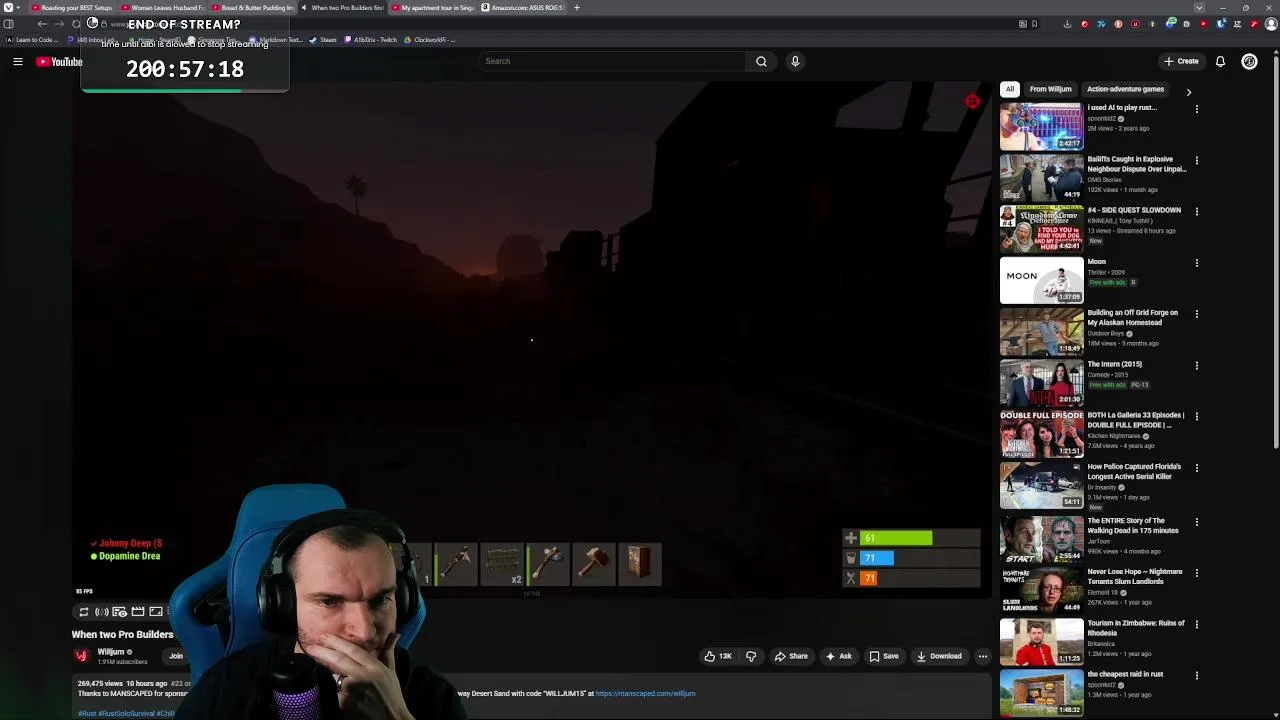Screen dimensions: 1280x720
Task: Toggle the audio boost waves icon
Action: 101,612
